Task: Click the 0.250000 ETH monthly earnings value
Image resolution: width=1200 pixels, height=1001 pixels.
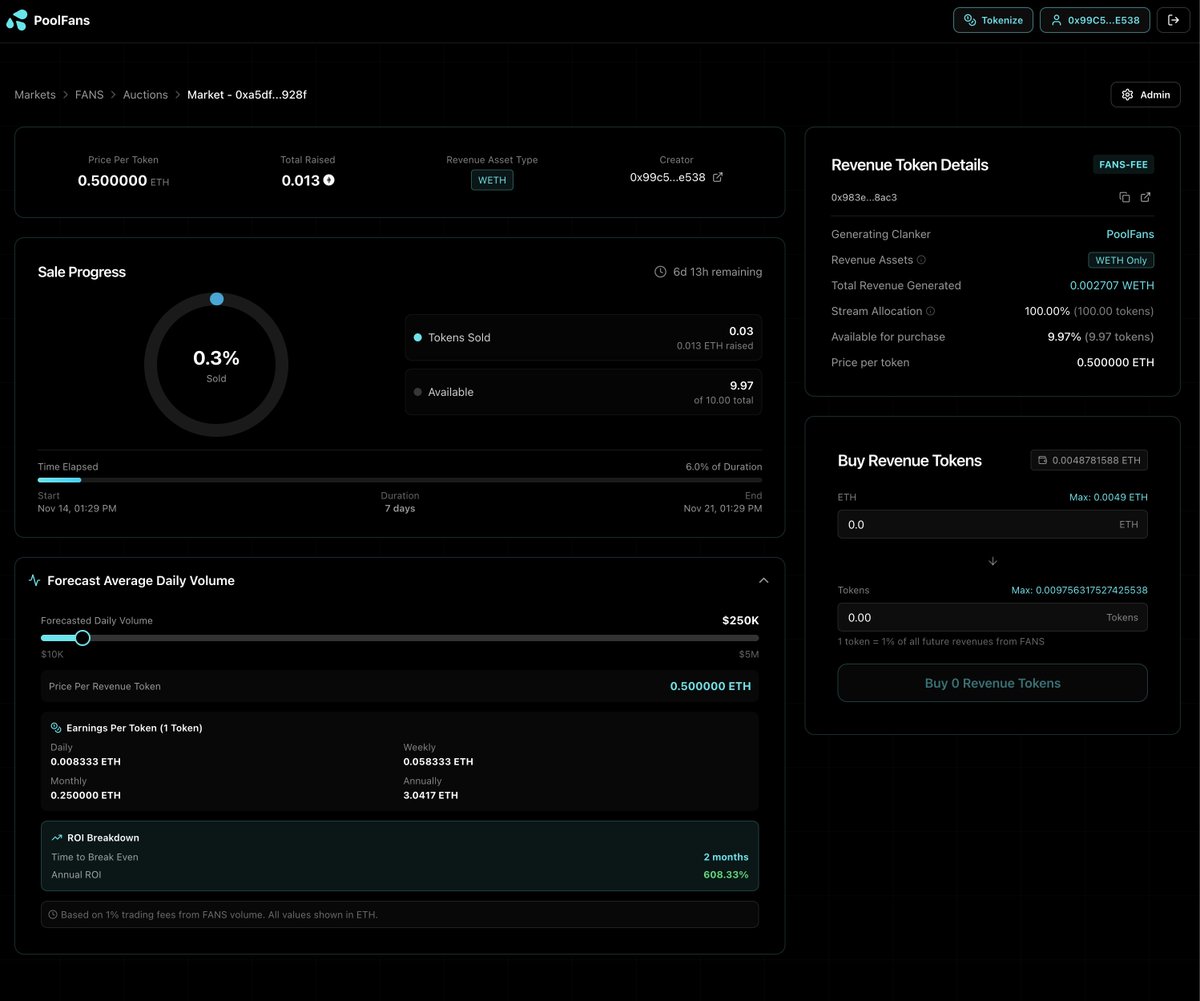Action: click(x=86, y=796)
